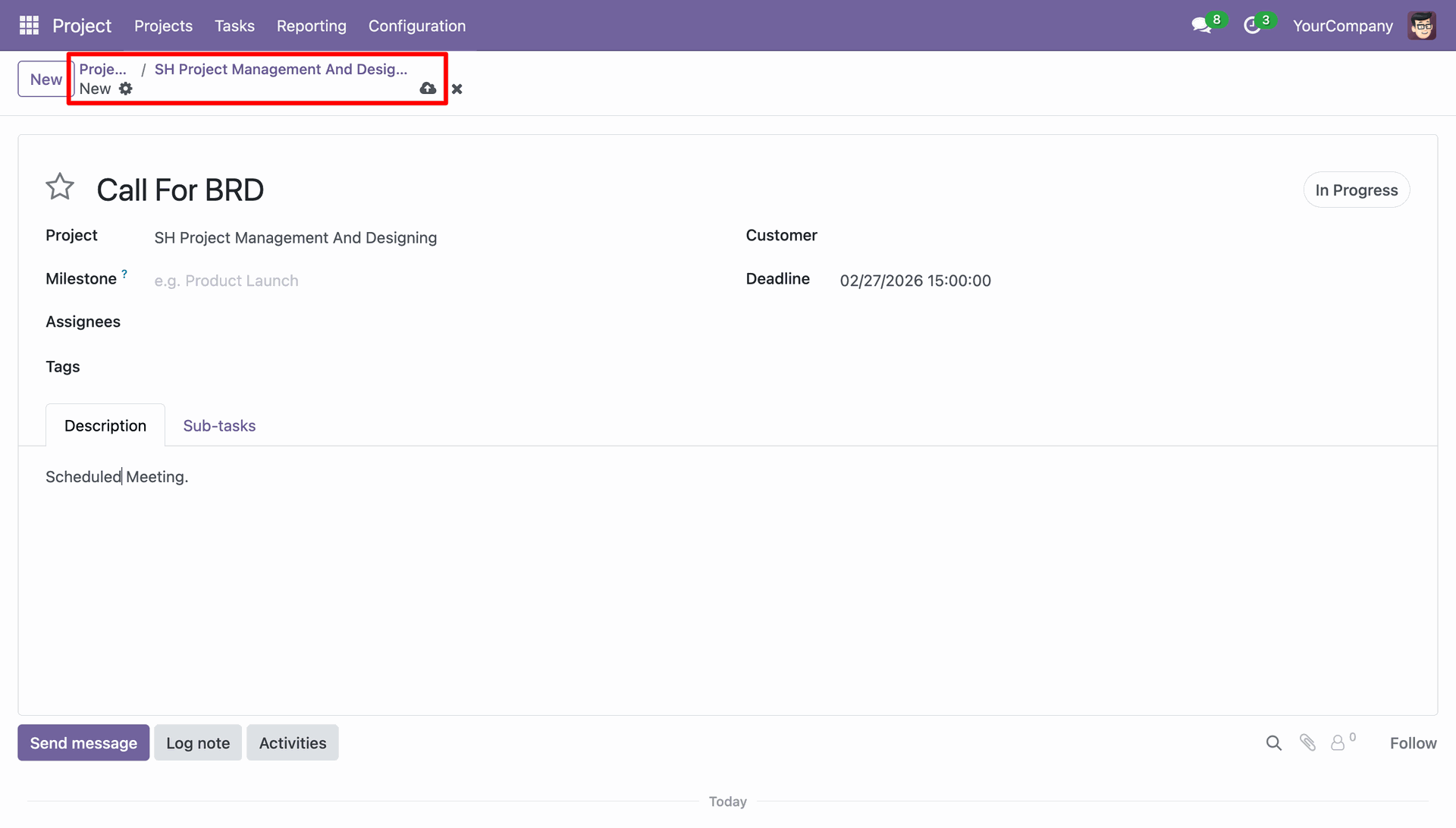Screen dimensions: 1456x828
Task: Discard changes with the X icon
Action: (457, 89)
